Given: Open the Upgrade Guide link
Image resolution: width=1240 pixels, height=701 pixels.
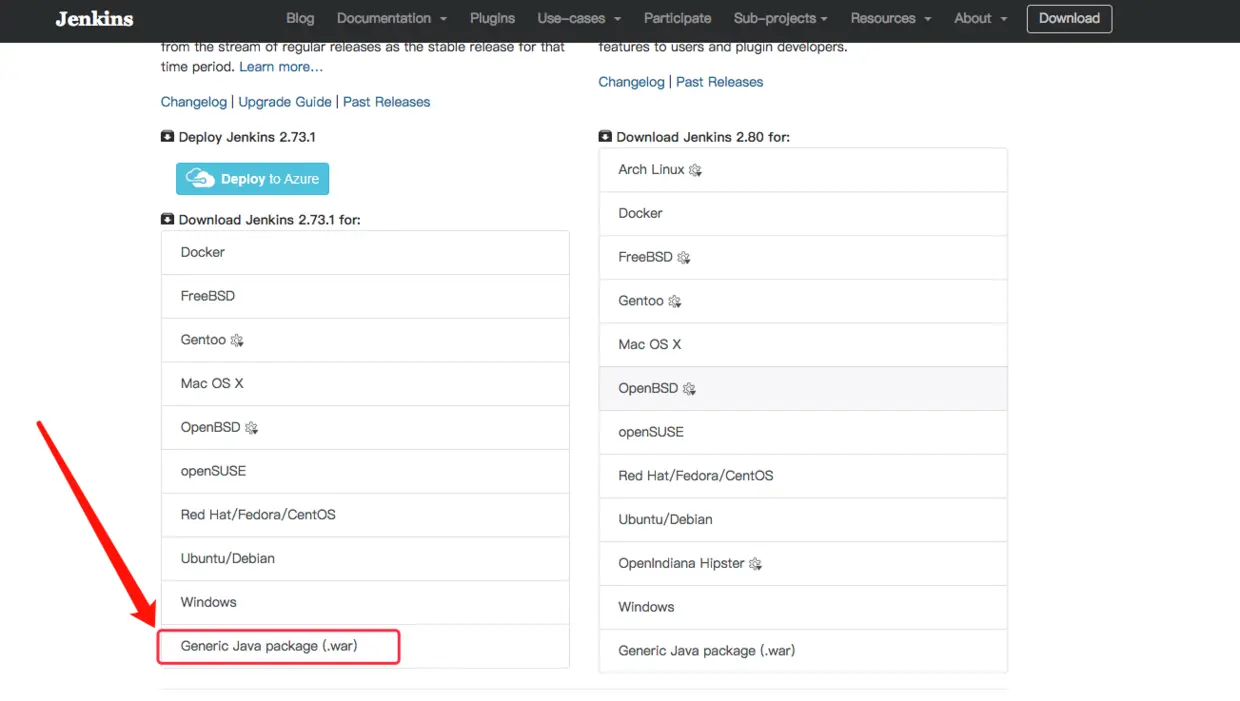Looking at the screenshot, I should [x=285, y=102].
